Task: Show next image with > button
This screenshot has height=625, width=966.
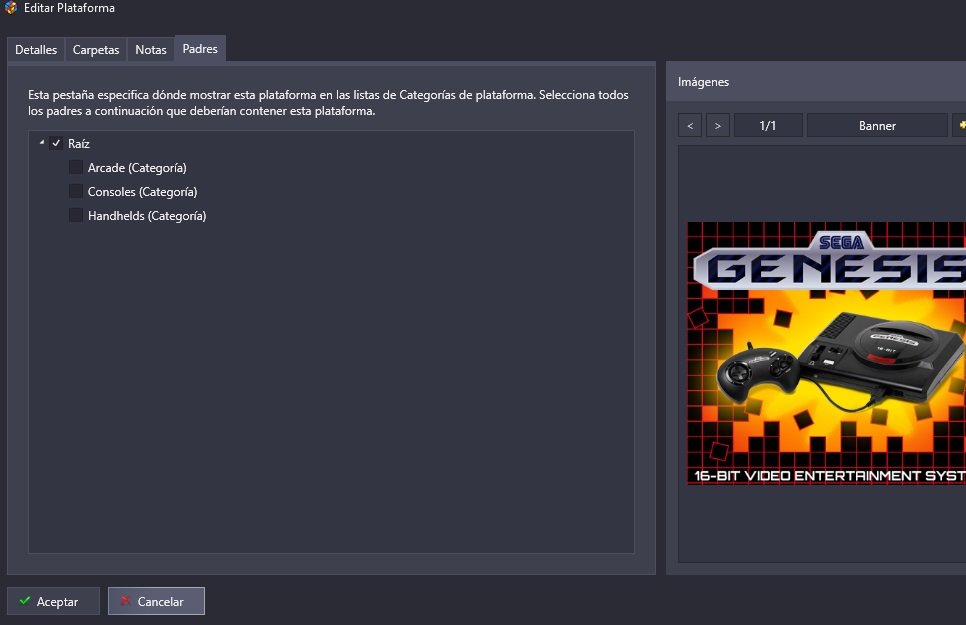Action: coord(718,125)
